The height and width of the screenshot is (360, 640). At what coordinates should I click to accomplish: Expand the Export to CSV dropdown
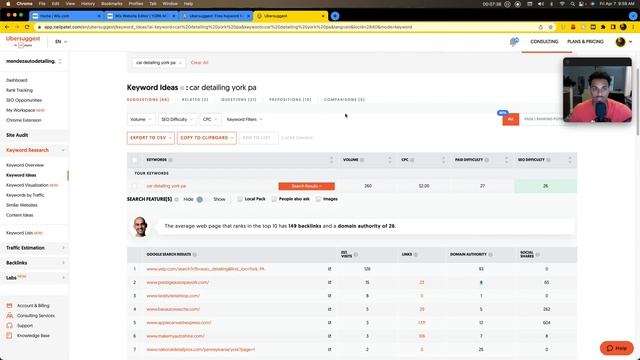click(x=151, y=138)
